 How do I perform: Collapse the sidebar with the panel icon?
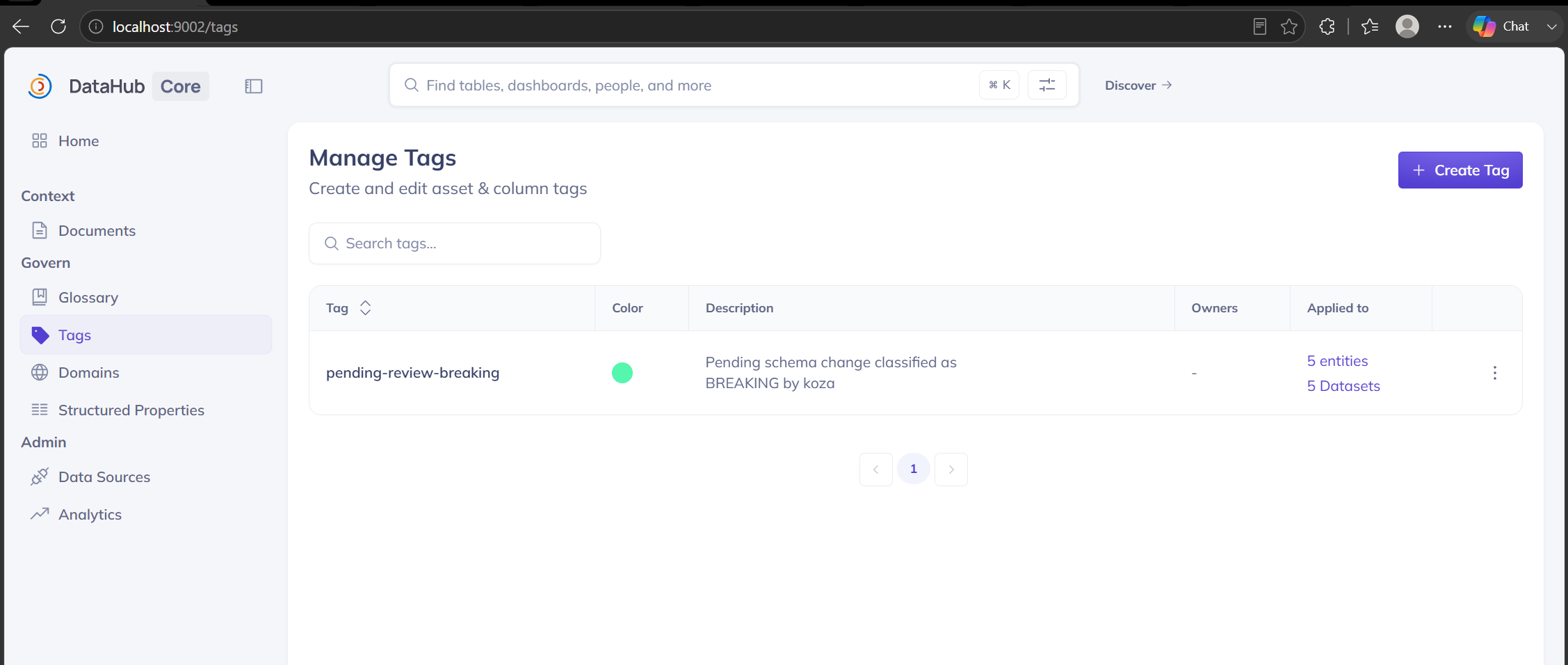click(x=254, y=86)
